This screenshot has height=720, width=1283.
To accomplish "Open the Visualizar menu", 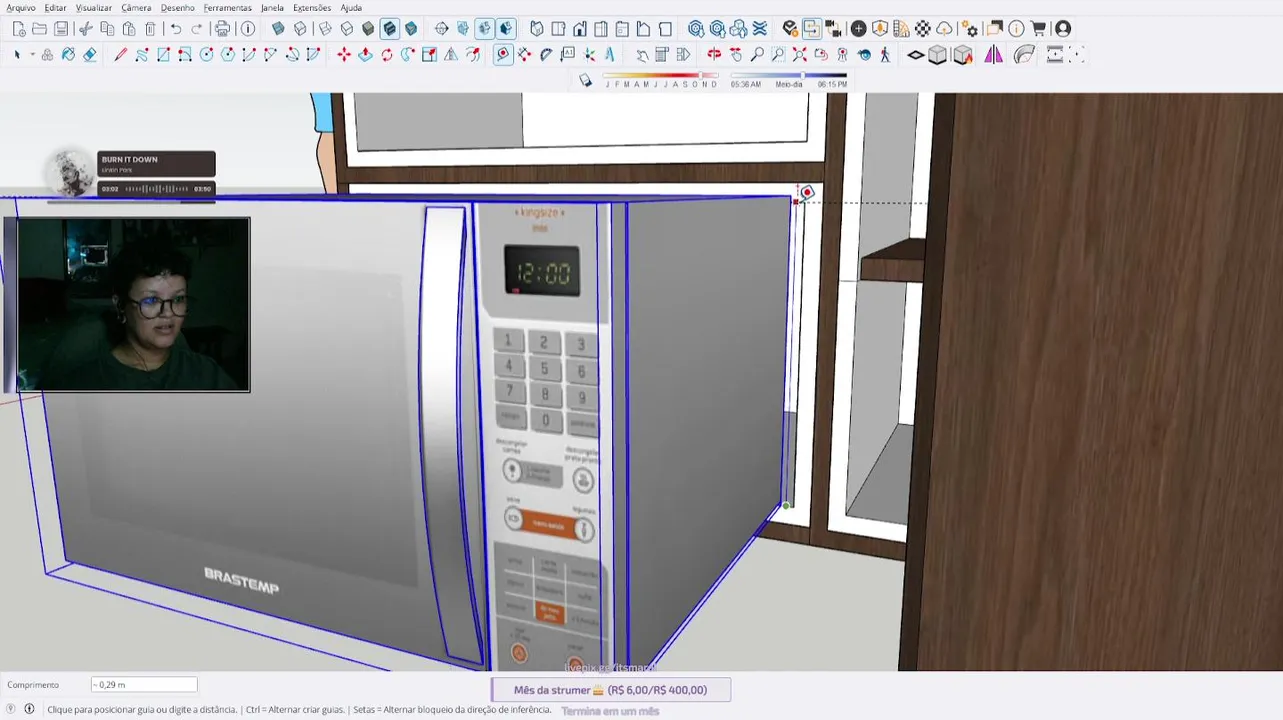I will pyautogui.click(x=94, y=7).
